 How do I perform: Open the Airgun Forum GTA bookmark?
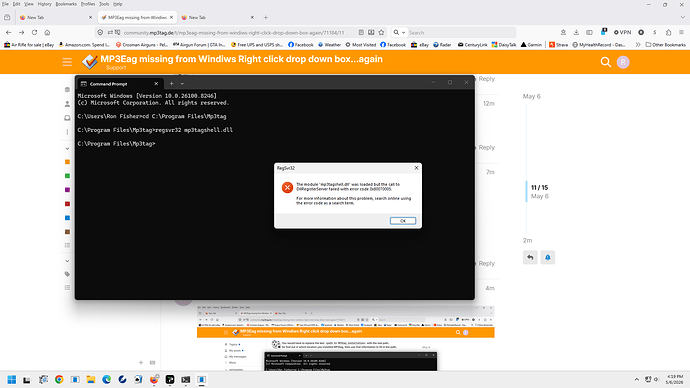coord(199,44)
